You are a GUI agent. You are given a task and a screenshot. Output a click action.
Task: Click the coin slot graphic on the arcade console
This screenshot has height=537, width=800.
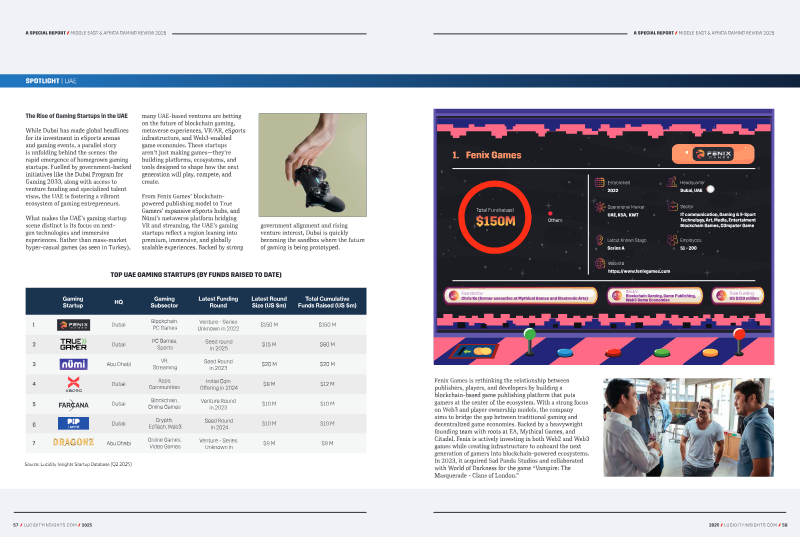473,351
